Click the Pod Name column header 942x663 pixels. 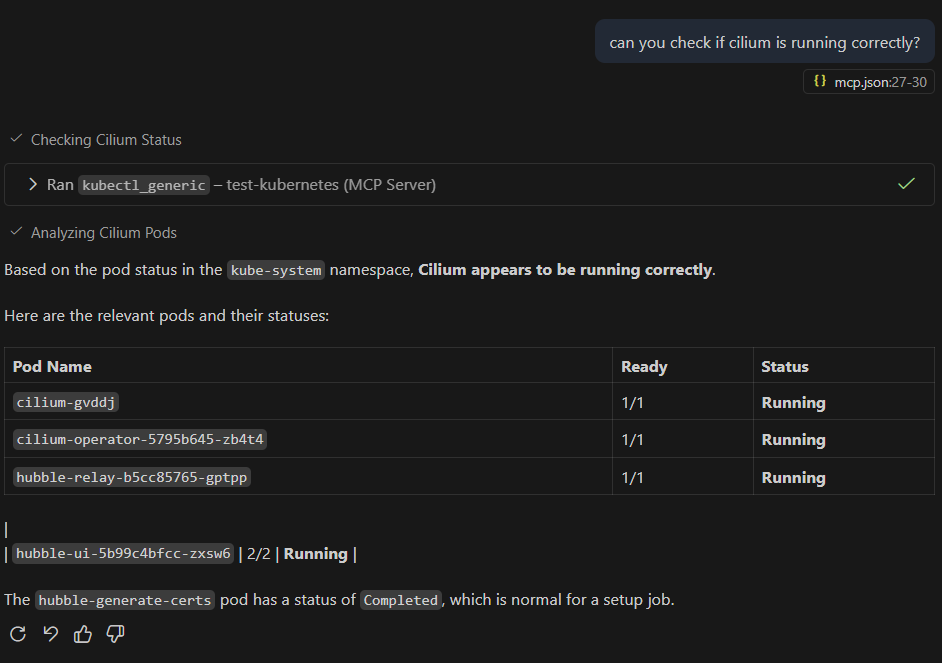pos(52,366)
